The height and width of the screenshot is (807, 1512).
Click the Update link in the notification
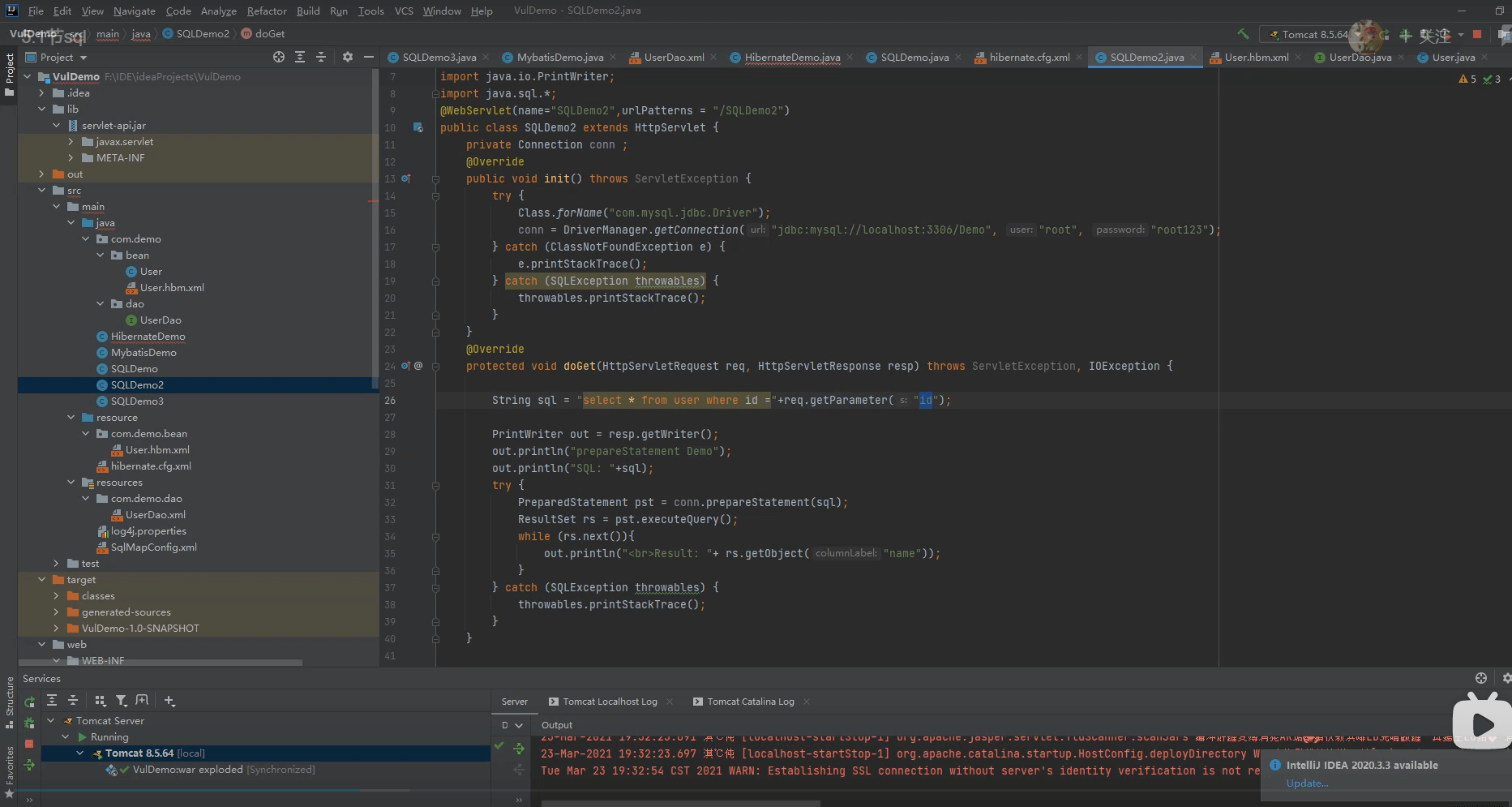click(x=1307, y=783)
